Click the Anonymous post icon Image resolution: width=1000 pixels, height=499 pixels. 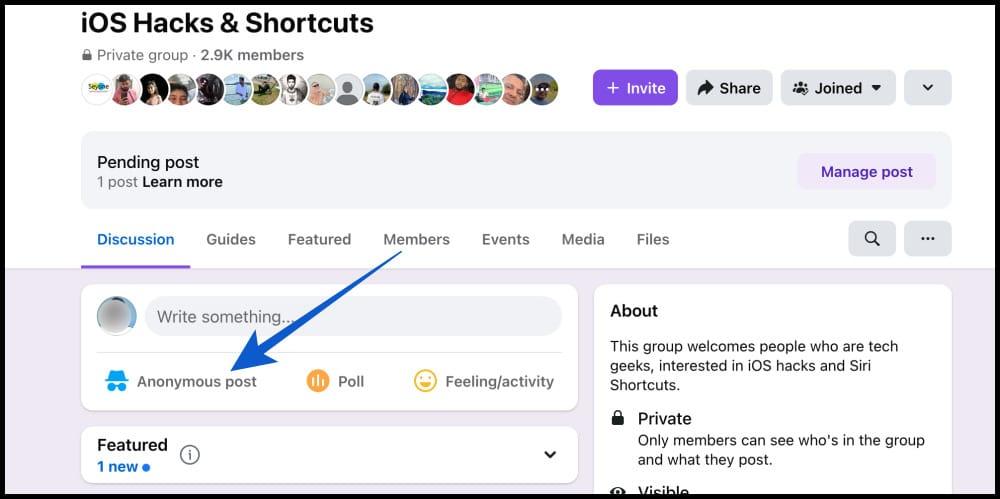tap(117, 381)
